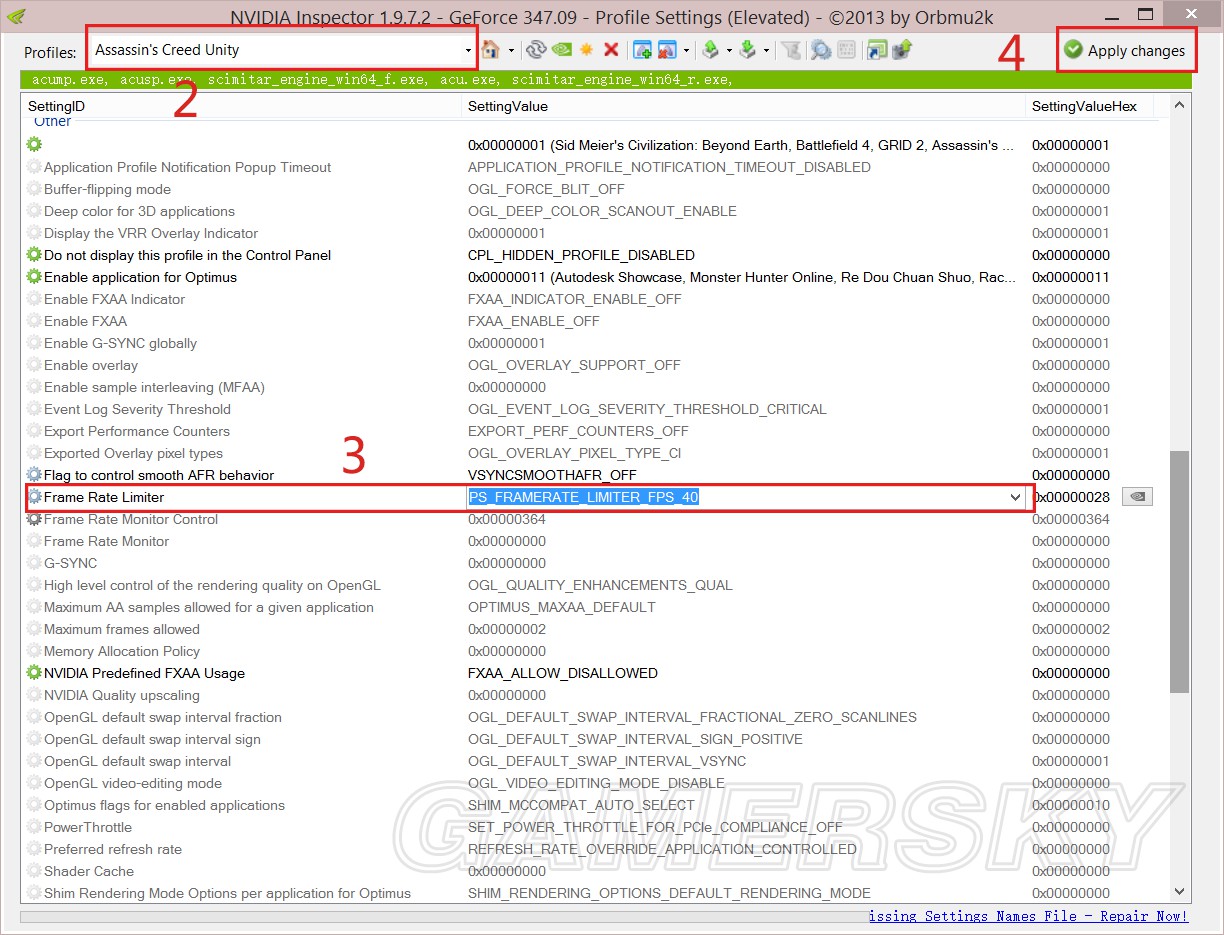Click the scrollbar down arrow
Screen dimensions: 1224x935
tap(1179, 891)
